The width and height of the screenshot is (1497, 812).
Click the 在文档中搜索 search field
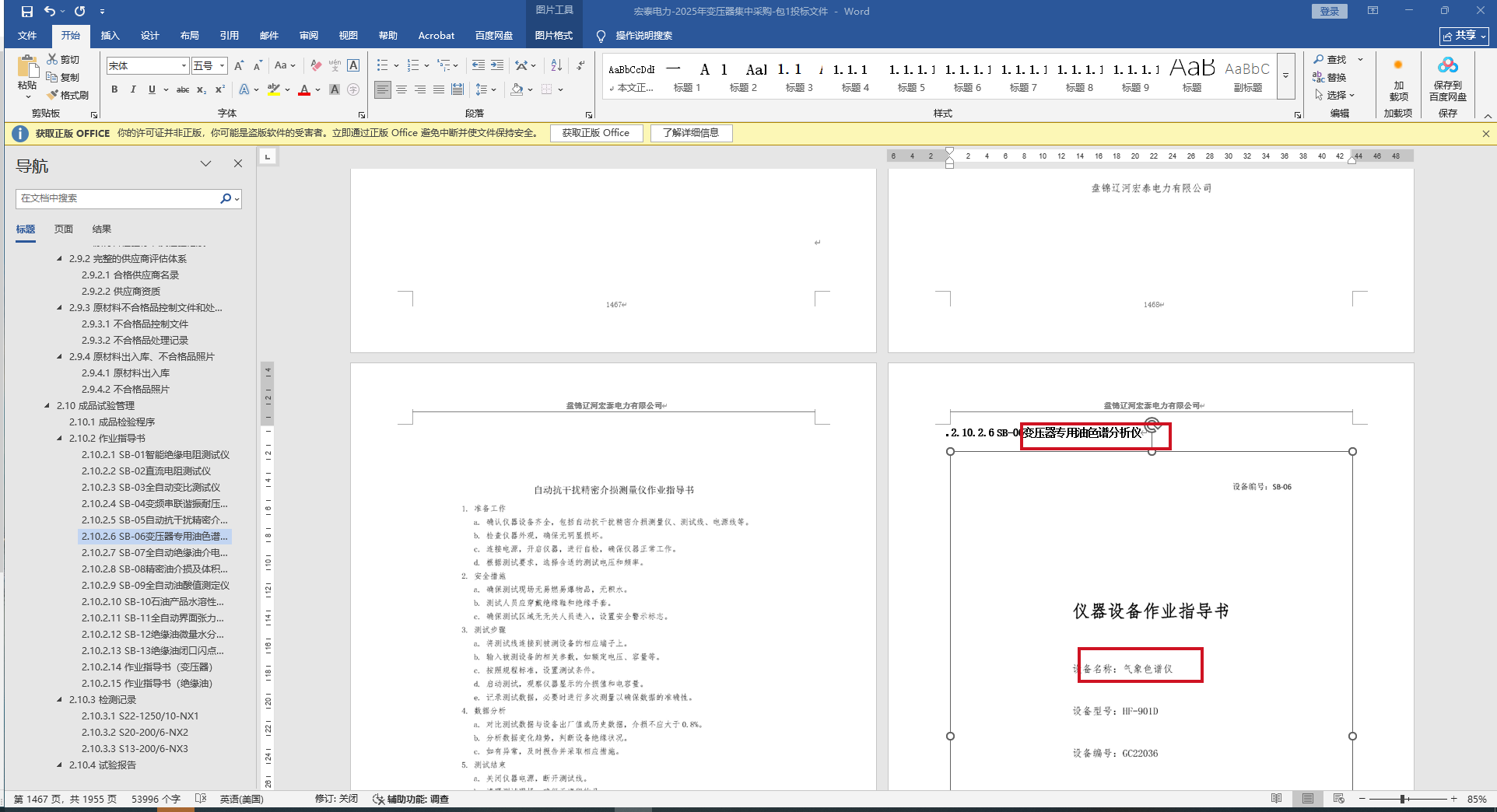point(117,198)
